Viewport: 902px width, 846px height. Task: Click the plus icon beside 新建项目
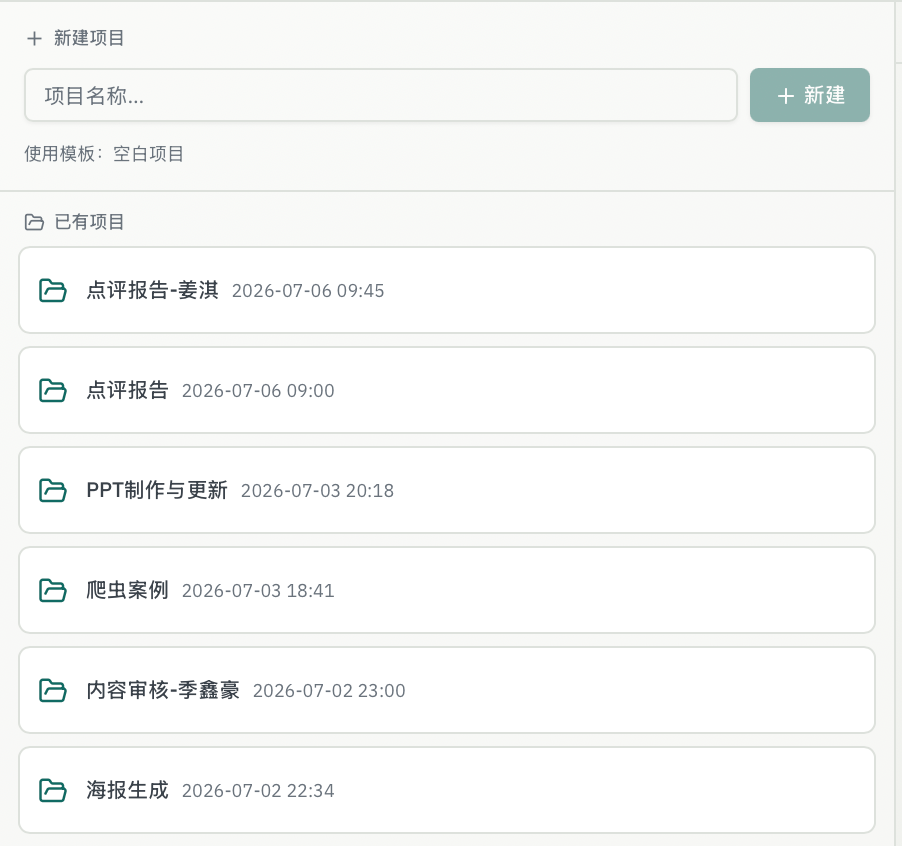point(35,39)
